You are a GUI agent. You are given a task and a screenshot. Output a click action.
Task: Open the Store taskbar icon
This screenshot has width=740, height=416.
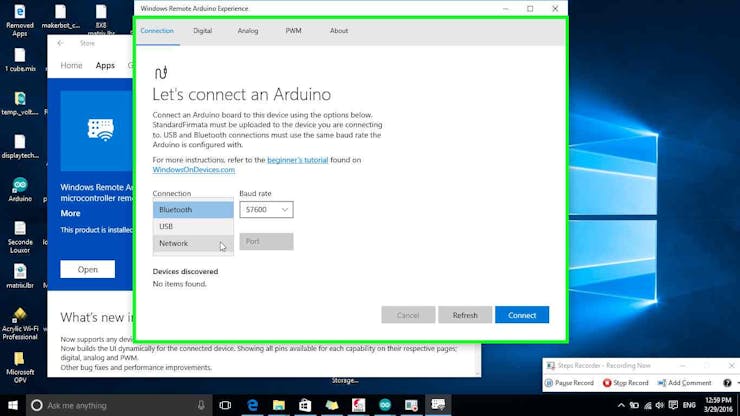tap(305, 405)
